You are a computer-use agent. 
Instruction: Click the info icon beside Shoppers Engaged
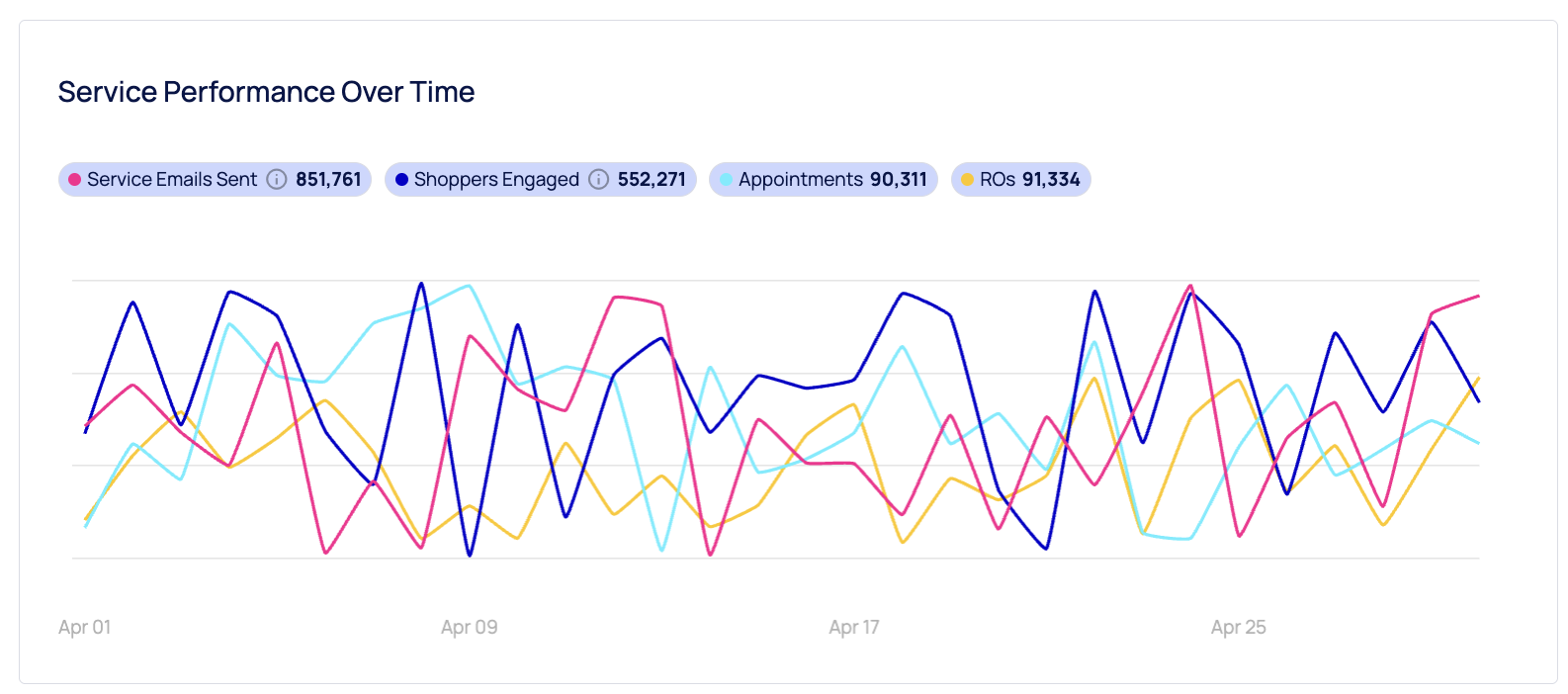599,179
